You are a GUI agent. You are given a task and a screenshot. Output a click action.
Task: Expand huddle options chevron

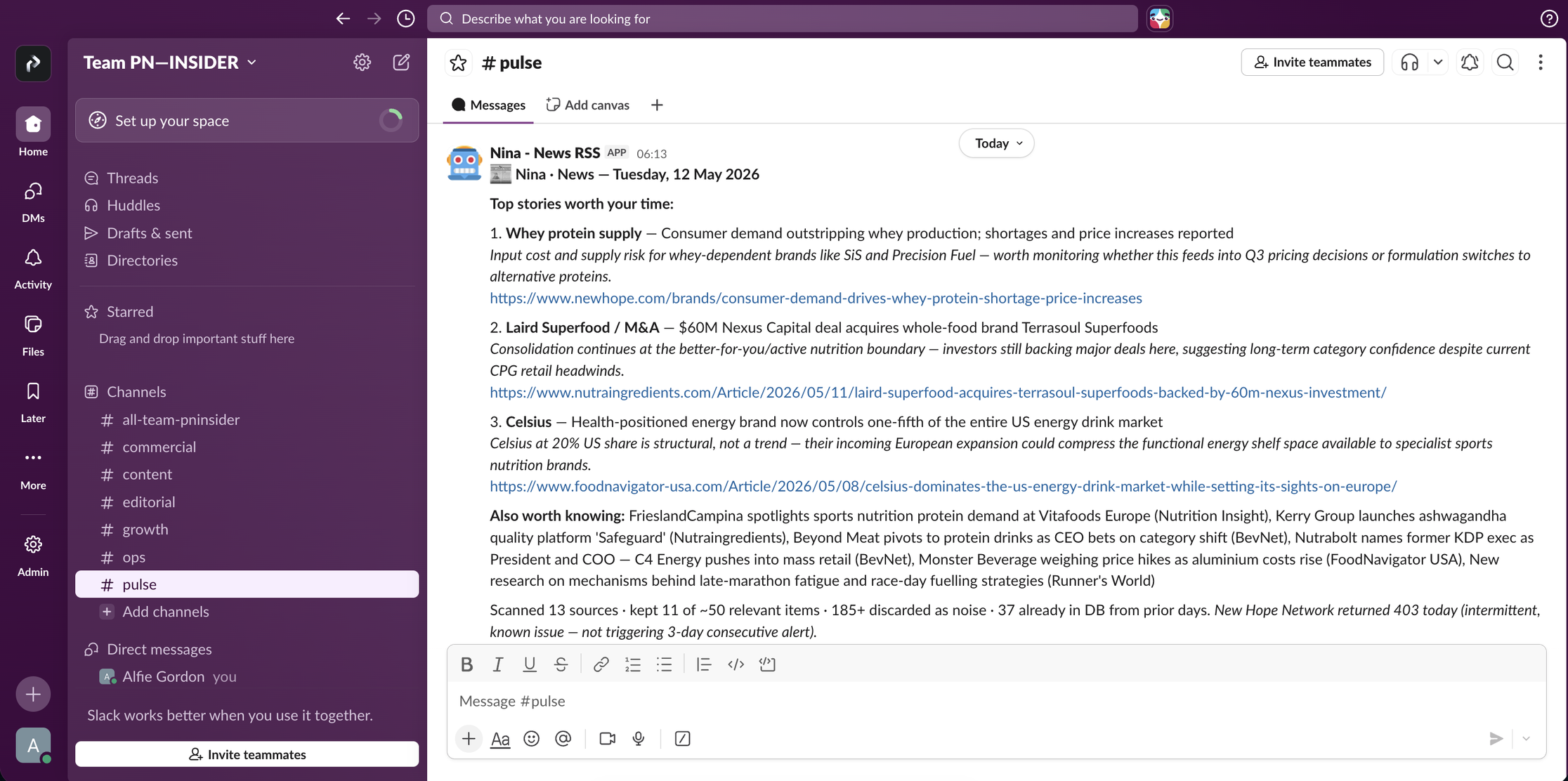(x=1438, y=62)
